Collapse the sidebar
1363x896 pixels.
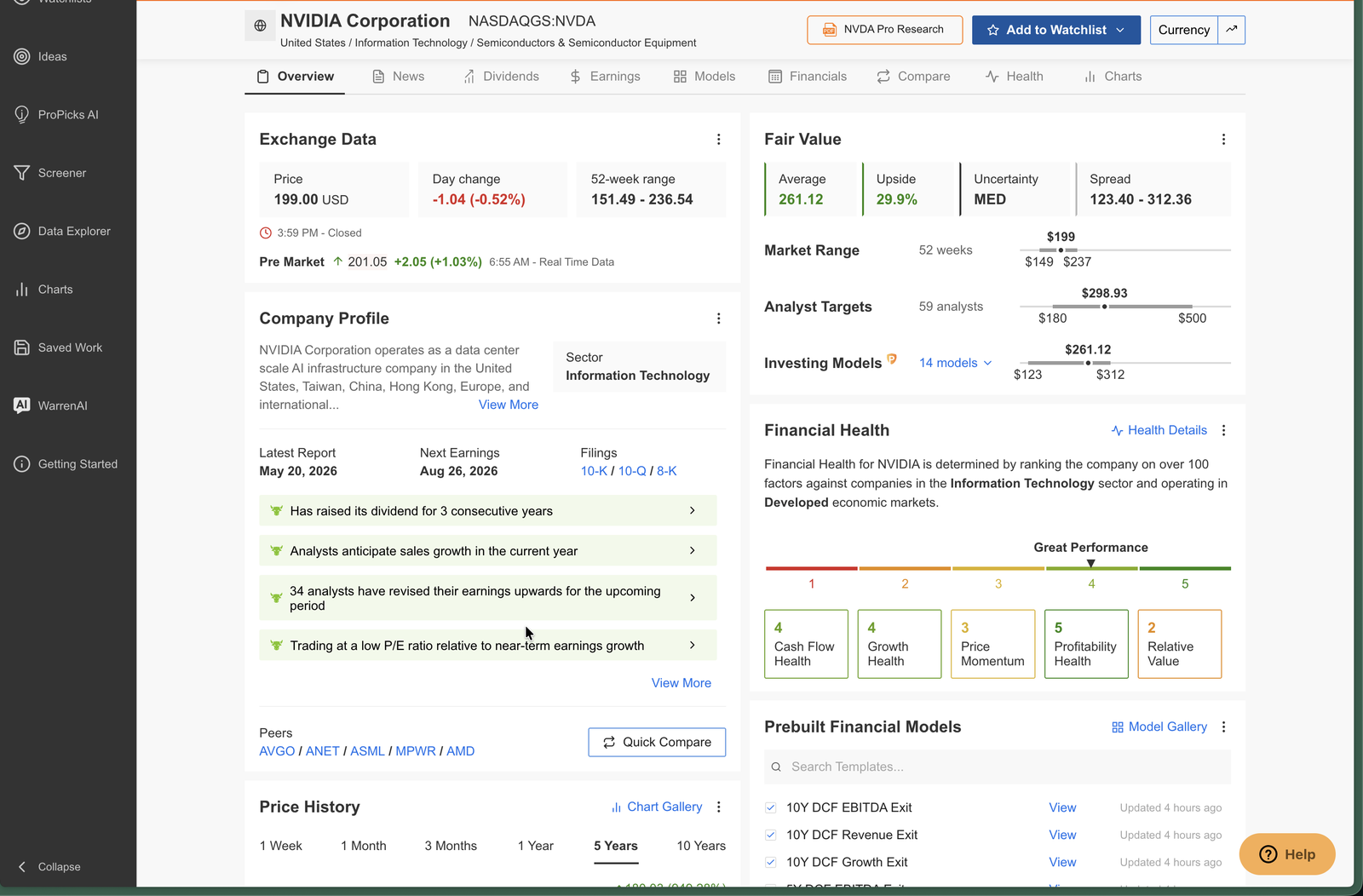(49, 866)
